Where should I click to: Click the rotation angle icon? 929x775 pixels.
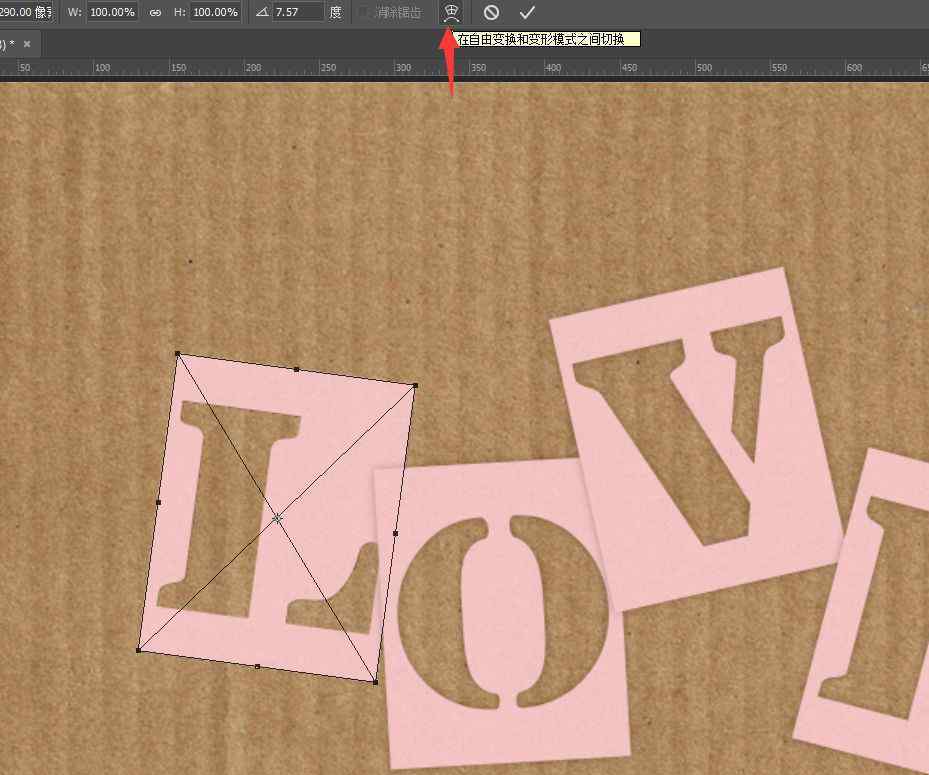point(261,13)
